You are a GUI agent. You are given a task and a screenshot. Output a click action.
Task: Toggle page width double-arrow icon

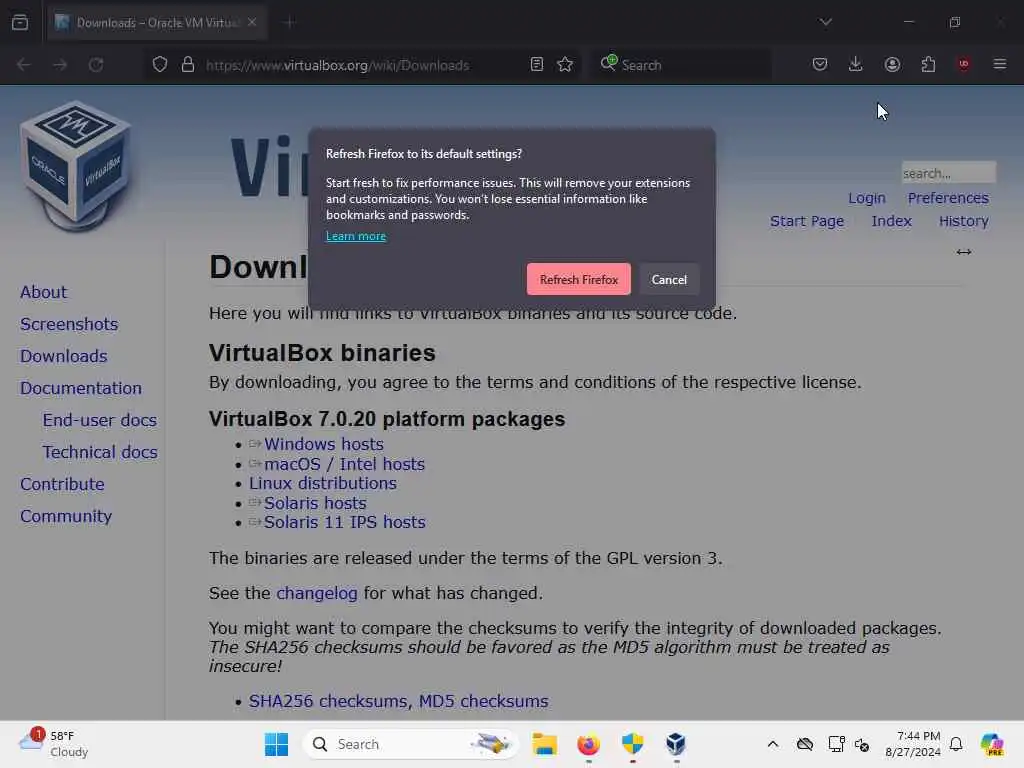[963, 252]
